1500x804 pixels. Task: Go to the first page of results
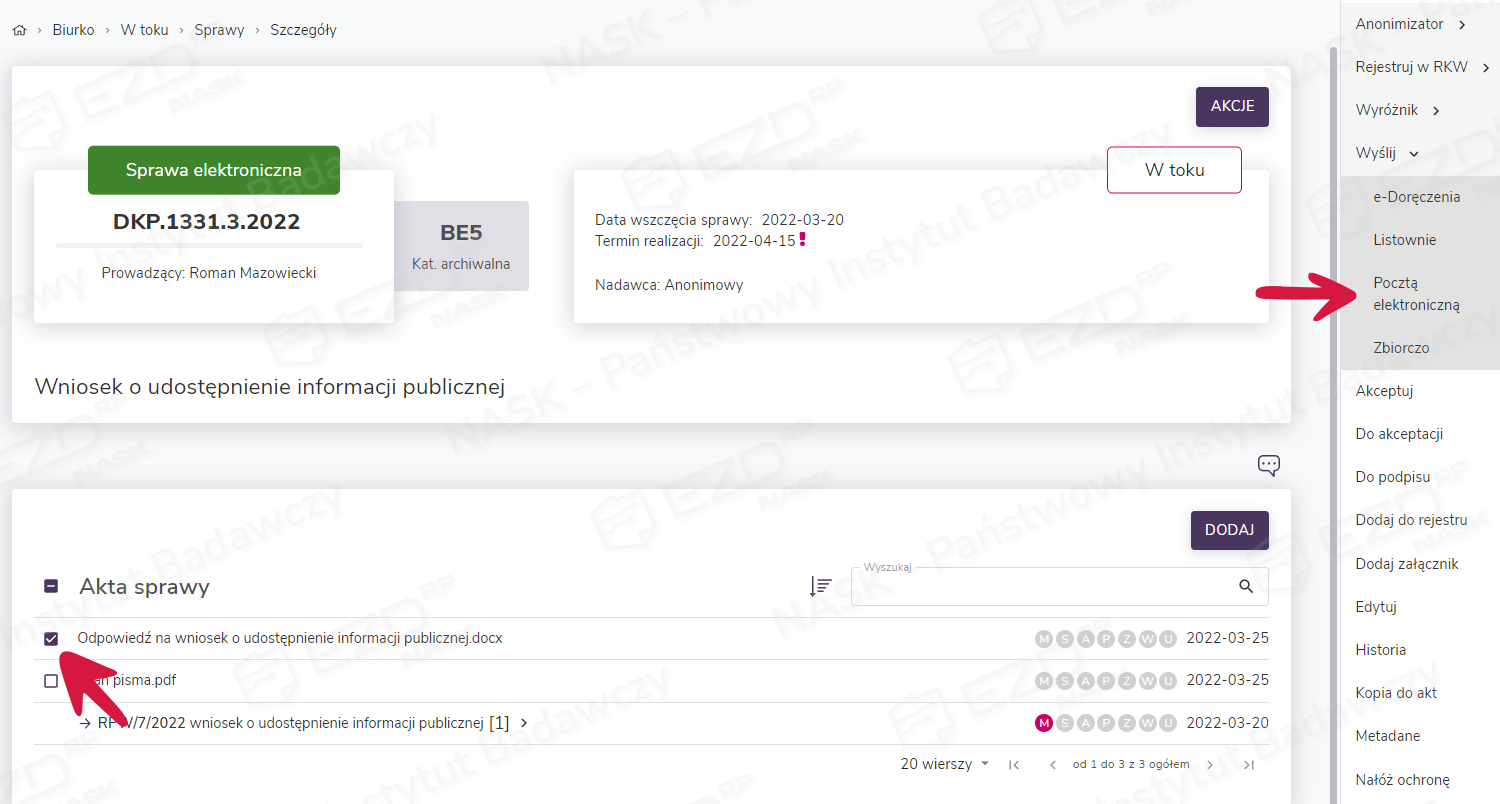[x=1014, y=765]
